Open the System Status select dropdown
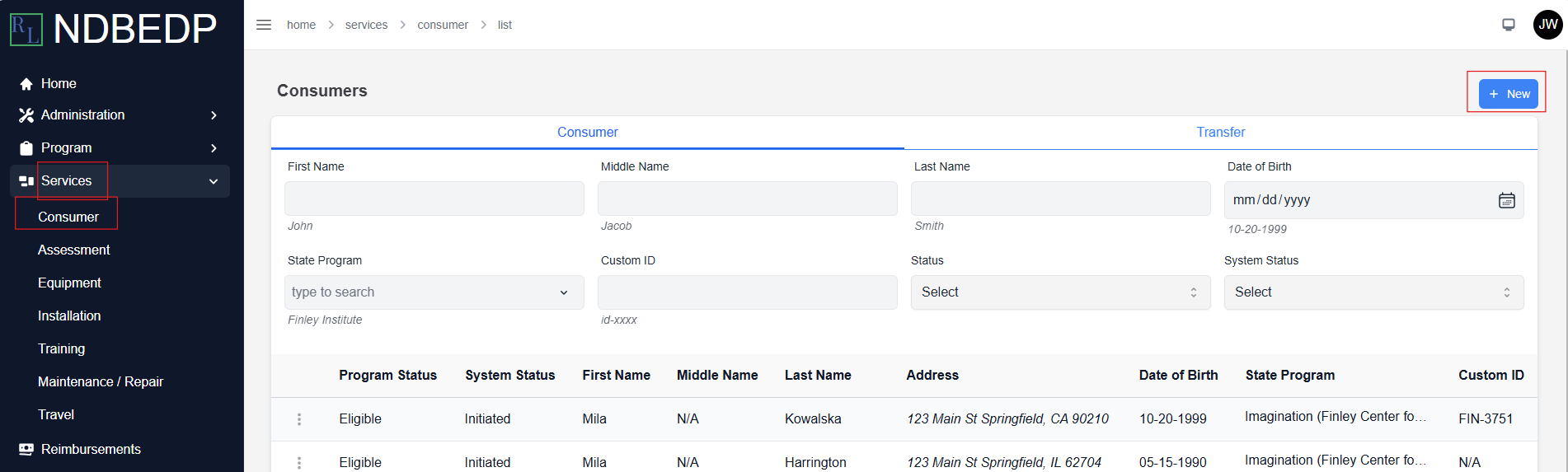 tap(1373, 292)
